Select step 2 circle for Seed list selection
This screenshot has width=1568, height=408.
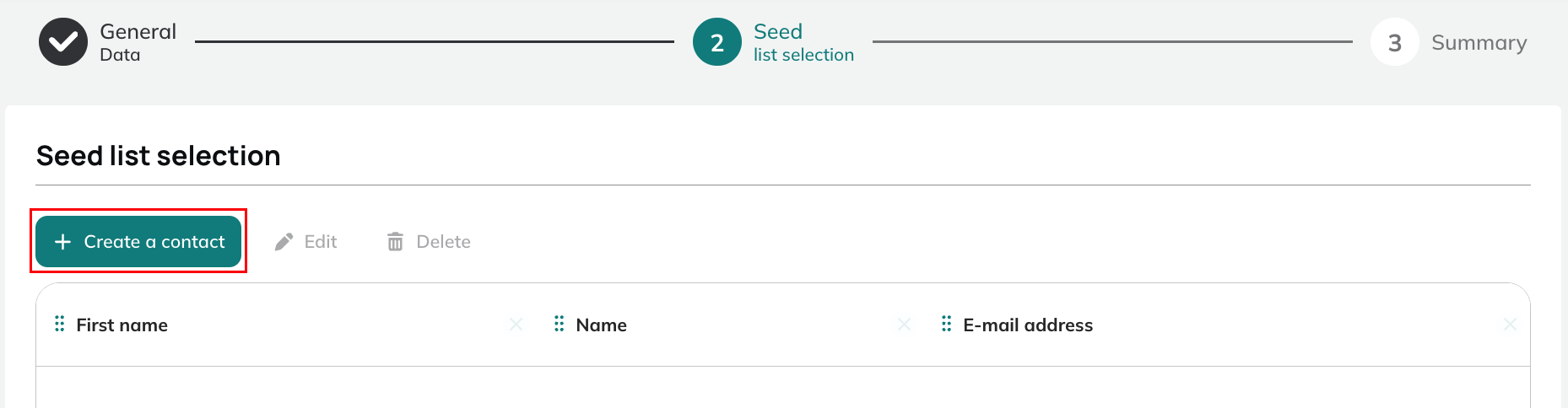click(717, 42)
